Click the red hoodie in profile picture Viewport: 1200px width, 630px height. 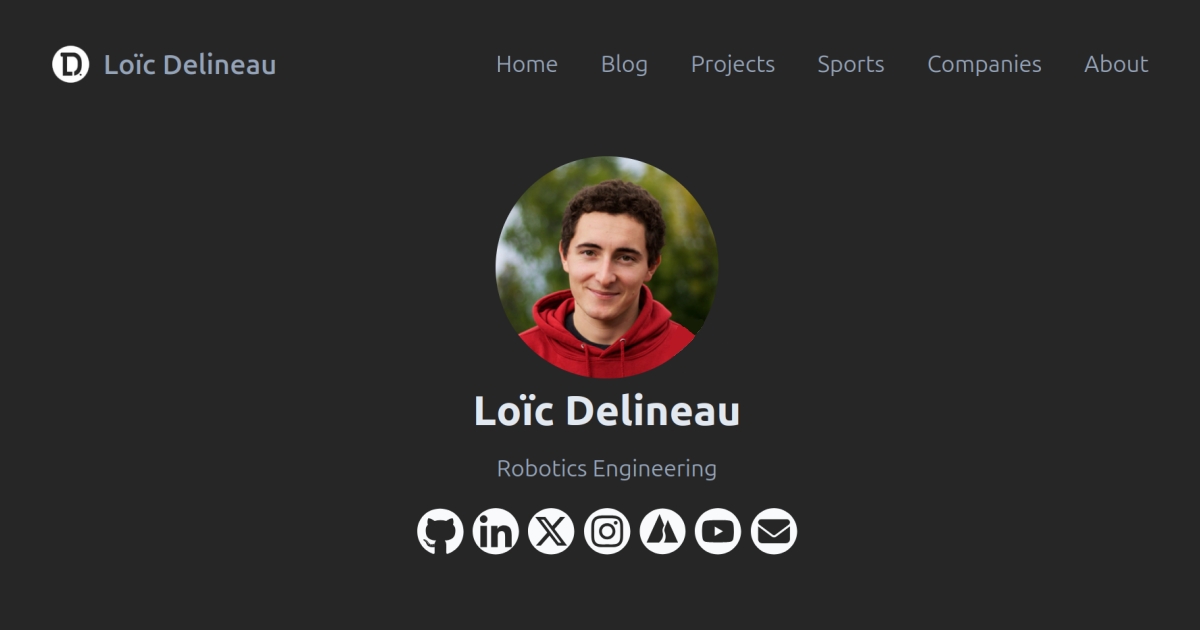coord(607,338)
